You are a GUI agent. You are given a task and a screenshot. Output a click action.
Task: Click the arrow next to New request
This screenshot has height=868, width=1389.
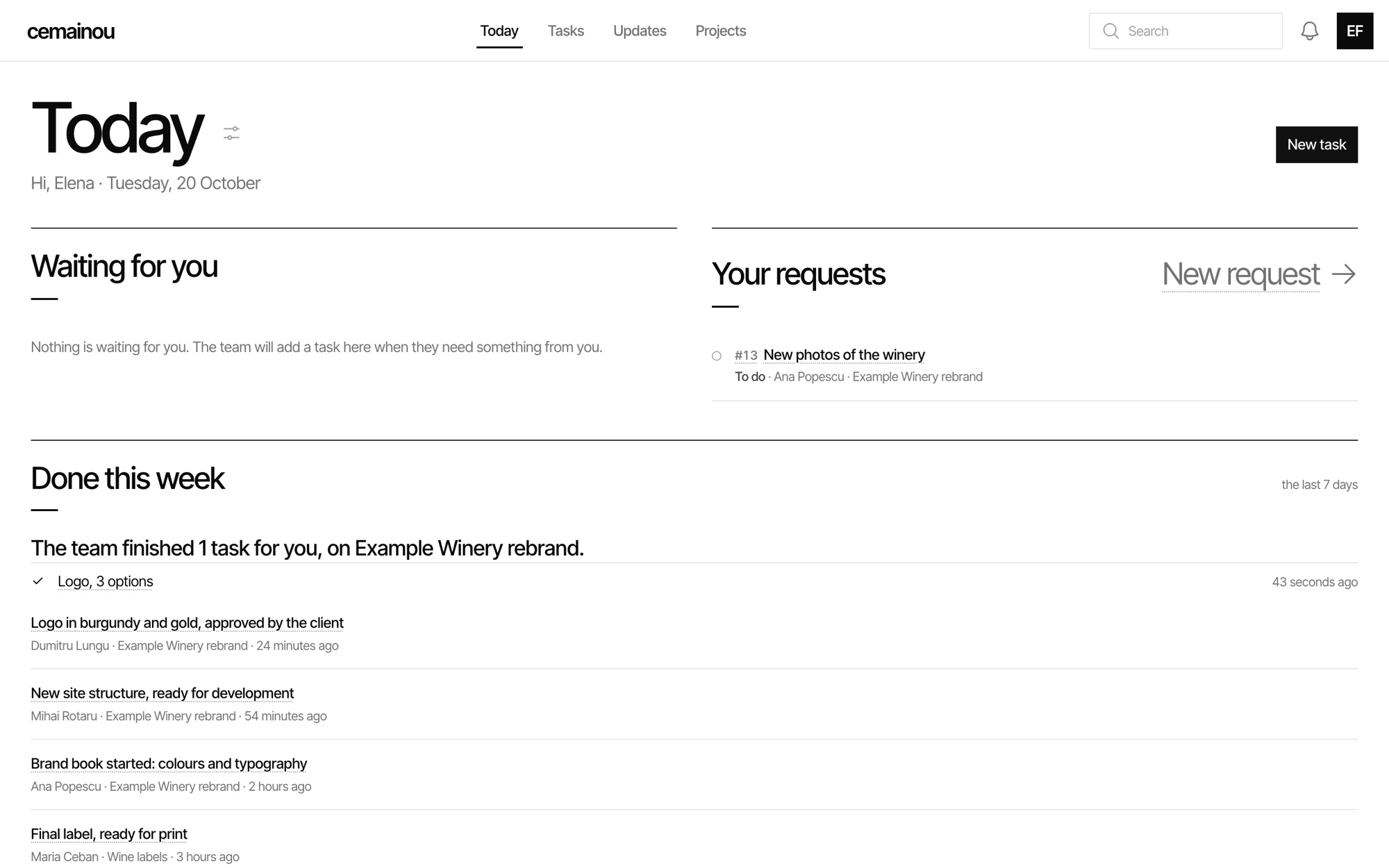click(x=1343, y=274)
